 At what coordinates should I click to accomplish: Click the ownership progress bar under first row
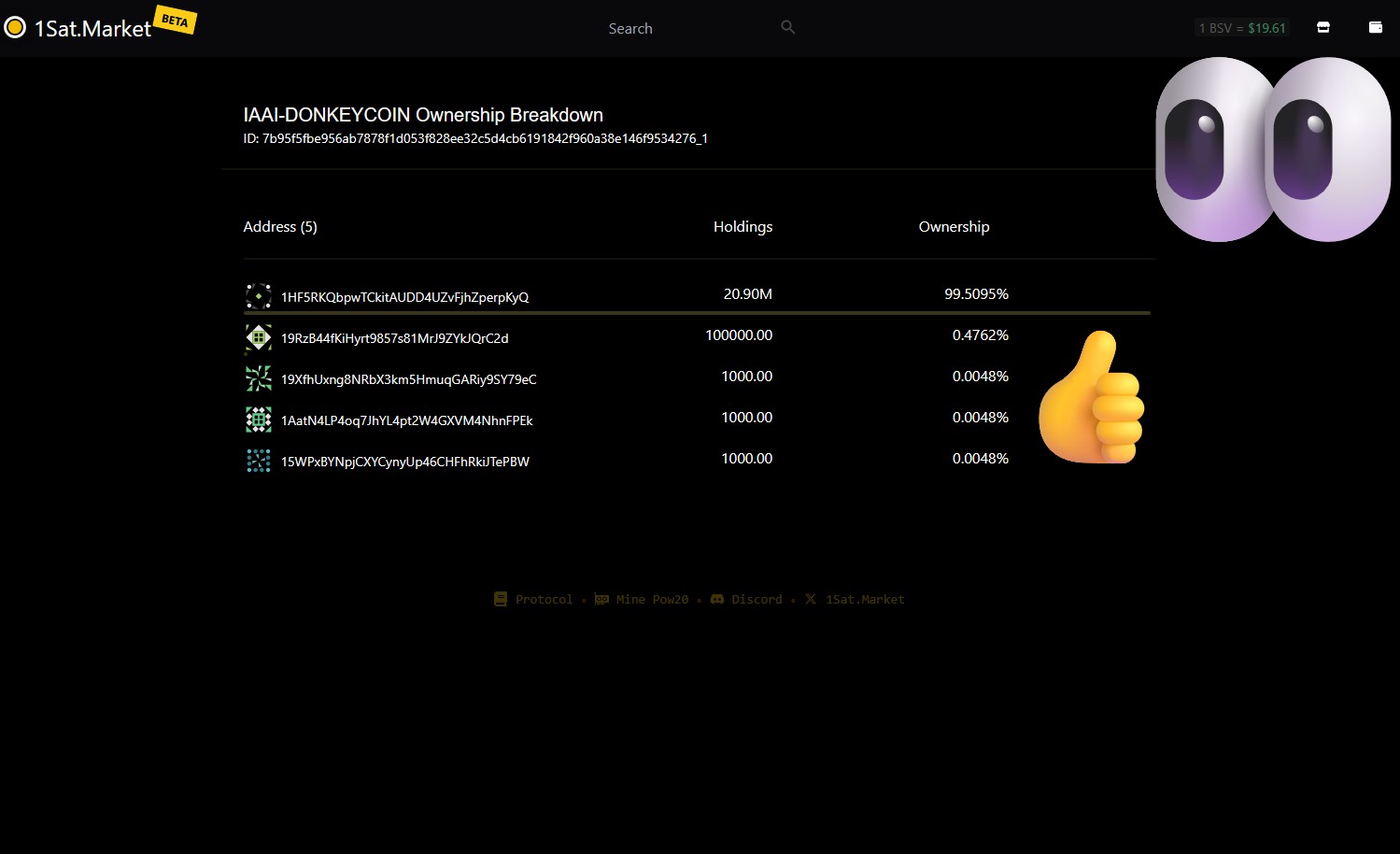[x=697, y=313]
